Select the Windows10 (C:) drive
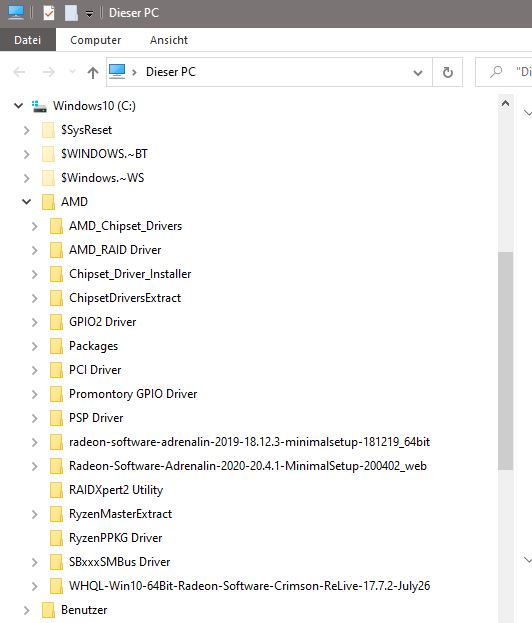The width and height of the screenshot is (532, 623). 95,106
